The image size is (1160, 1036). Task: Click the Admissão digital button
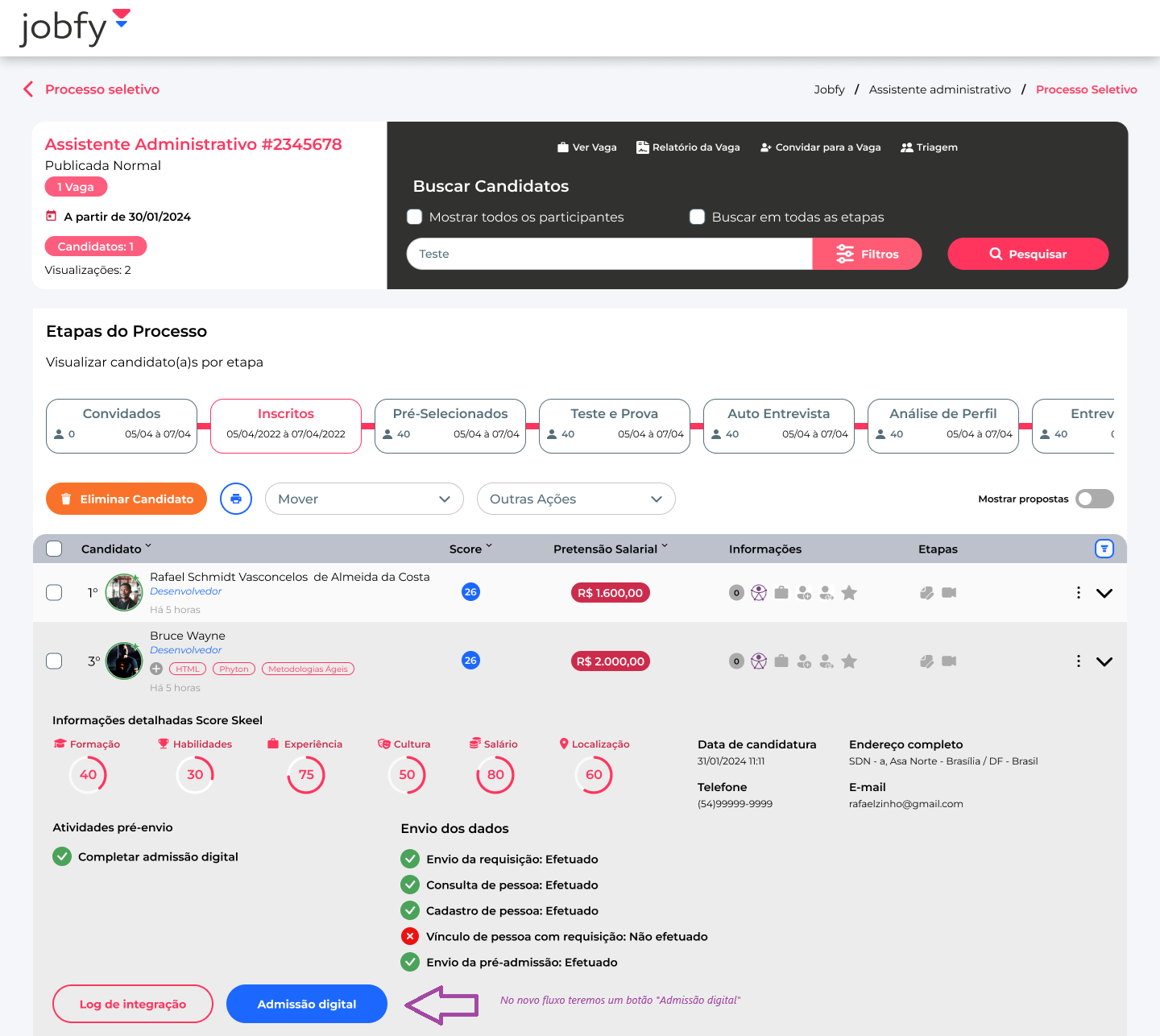pos(307,1004)
